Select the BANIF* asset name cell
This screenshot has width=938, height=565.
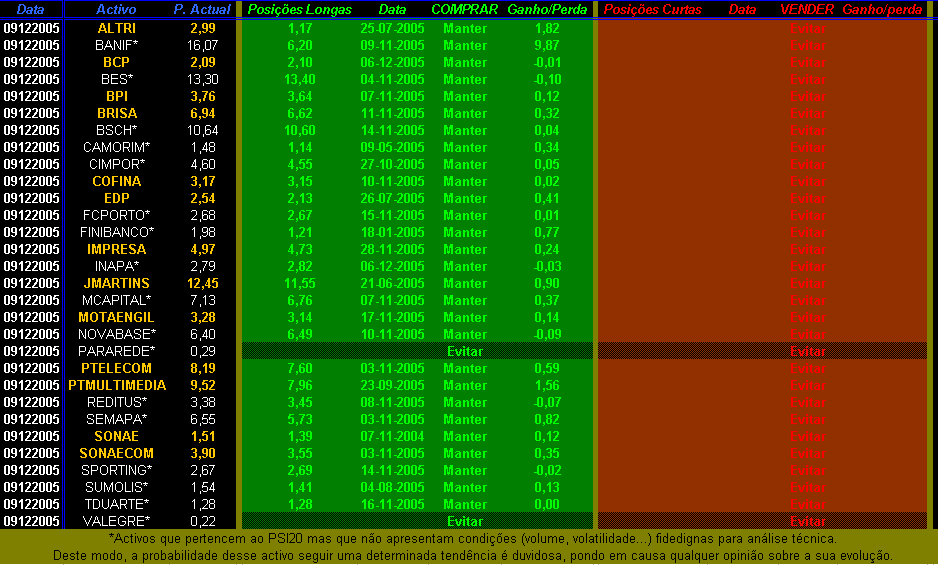(117, 45)
